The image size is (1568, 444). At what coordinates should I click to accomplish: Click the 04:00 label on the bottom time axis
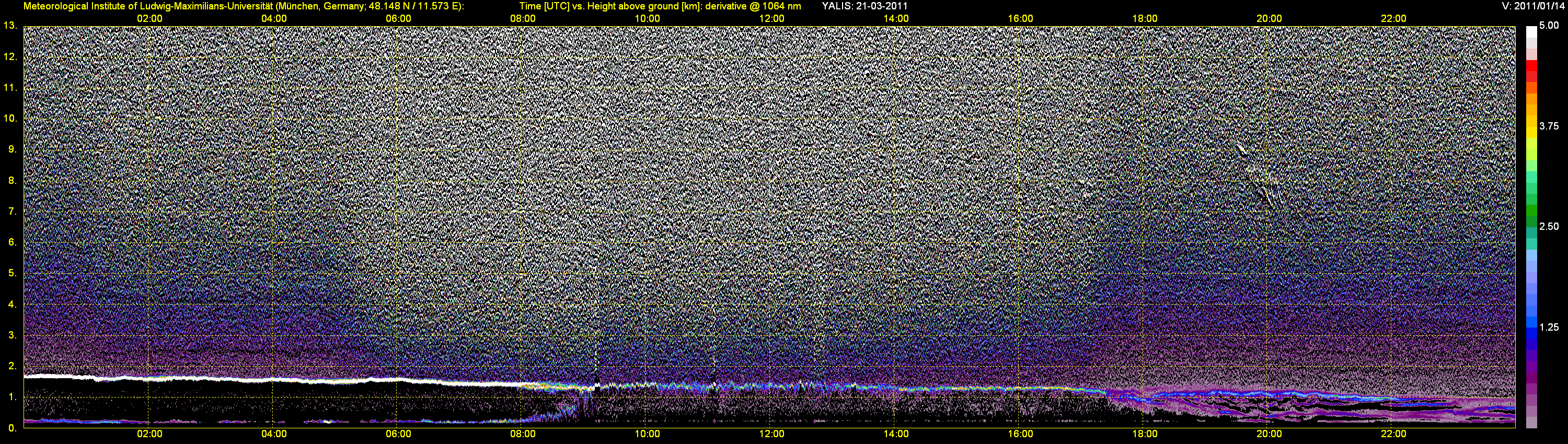[x=274, y=434]
